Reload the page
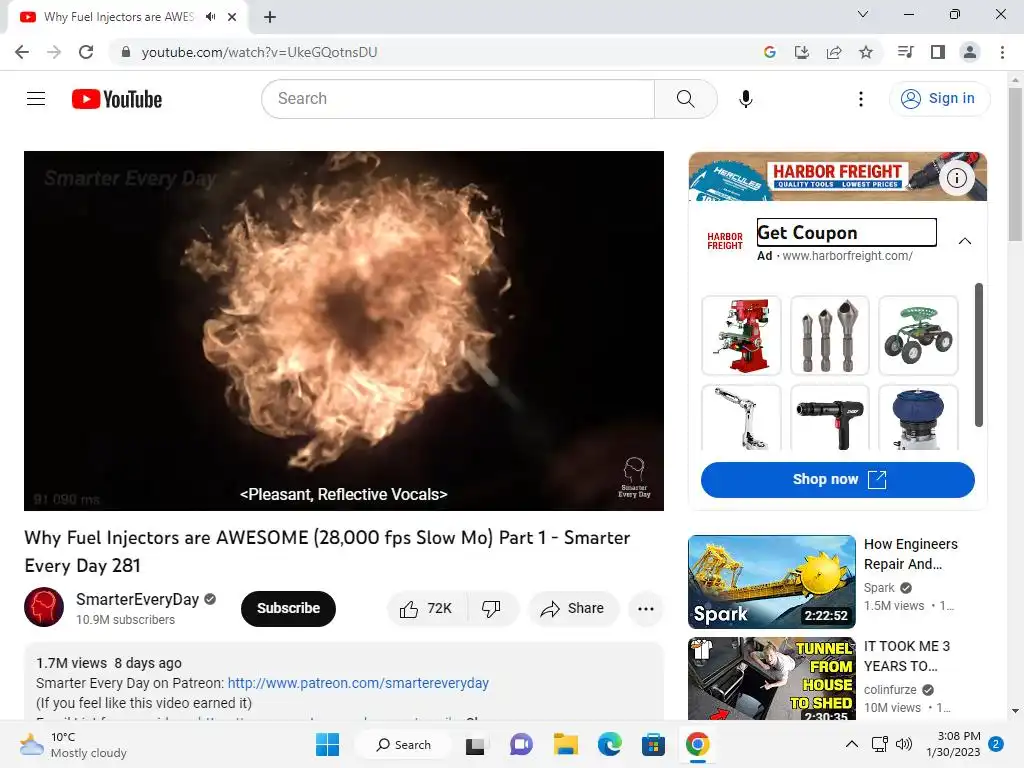1024x768 pixels. coord(86,52)
